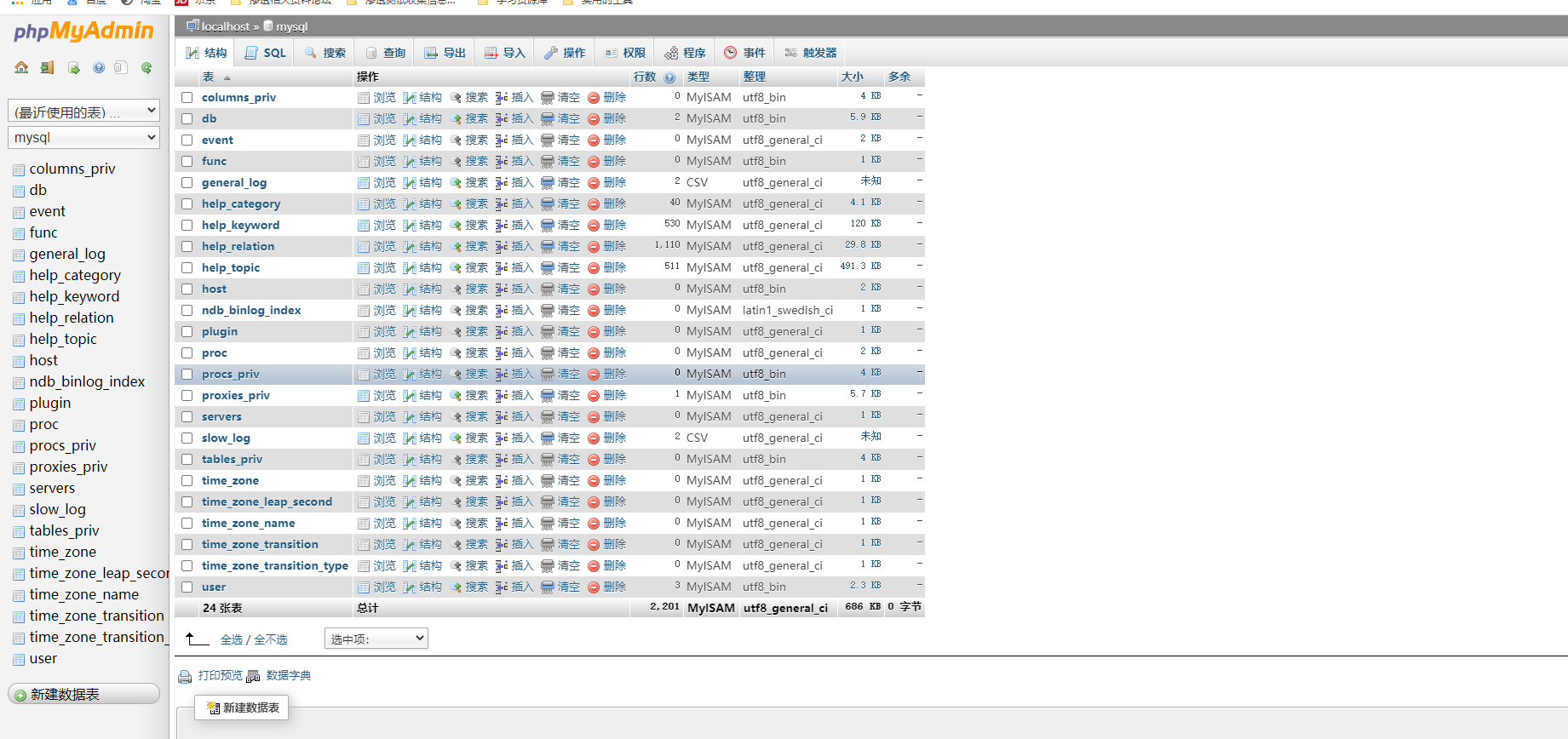Screen dimensions: 1568x739
Task: Select the help_relation row checkbox
Action: 187,247
